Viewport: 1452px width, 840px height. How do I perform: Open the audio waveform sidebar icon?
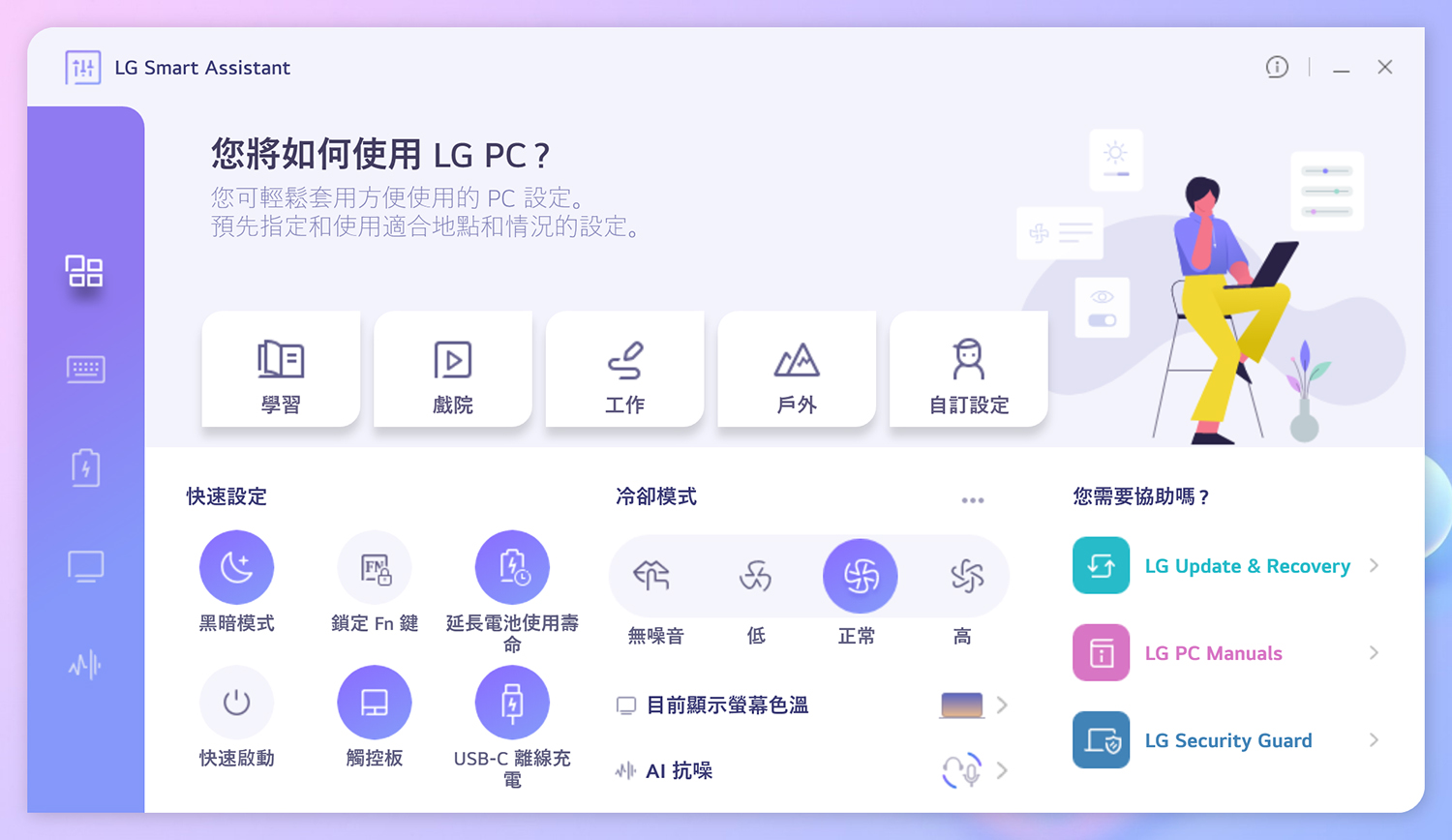click(x=85, y=665)
